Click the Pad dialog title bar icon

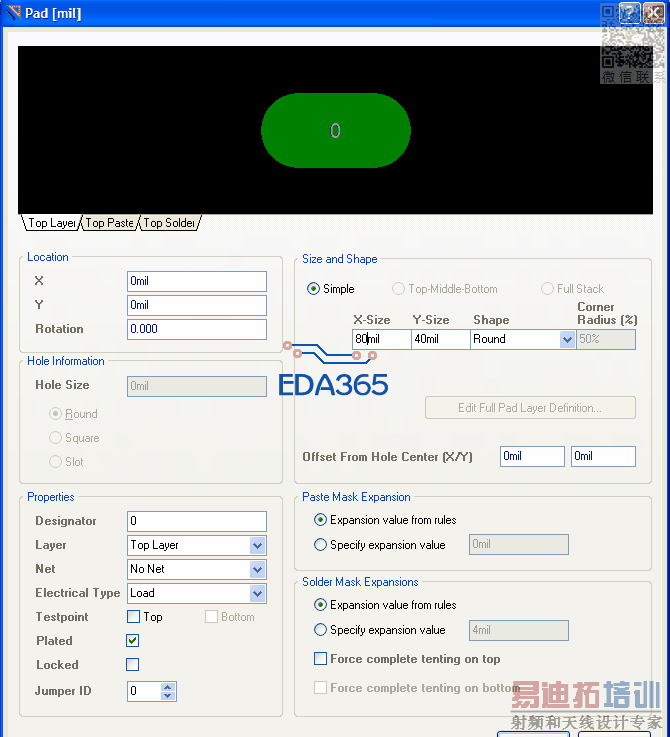pos(13,12)
